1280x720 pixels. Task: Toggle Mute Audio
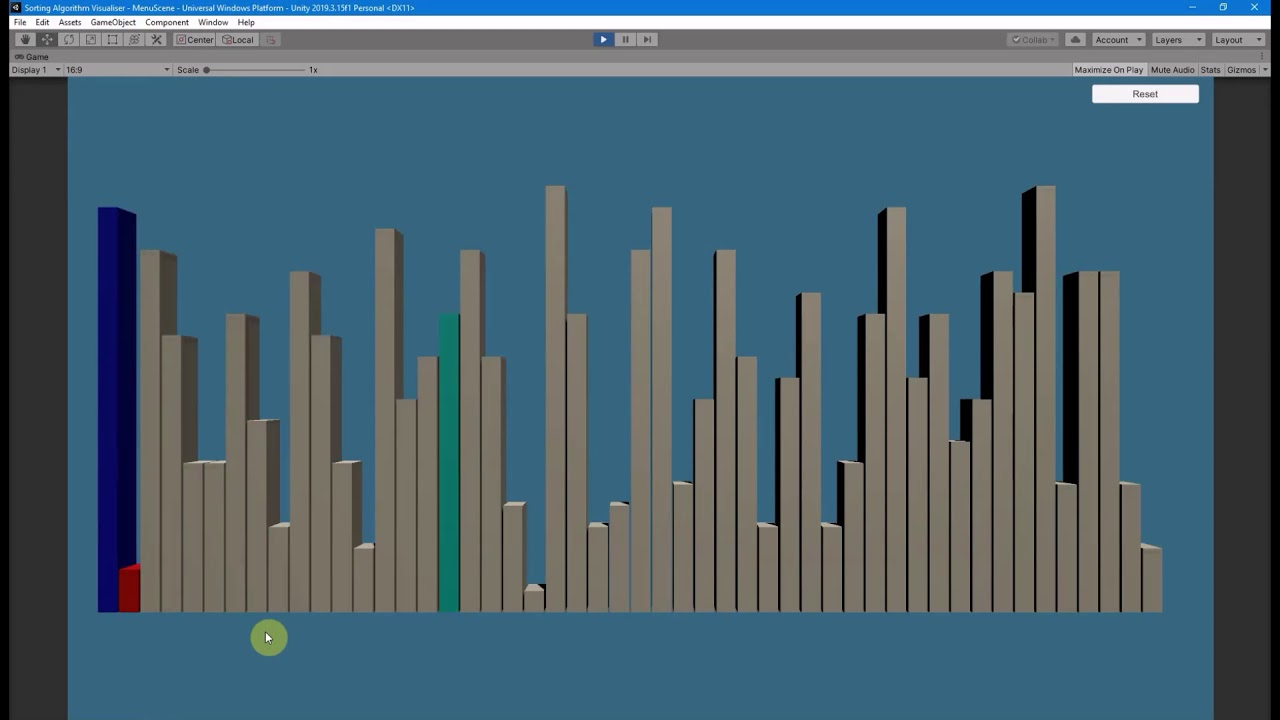[x=1172, y=70]
